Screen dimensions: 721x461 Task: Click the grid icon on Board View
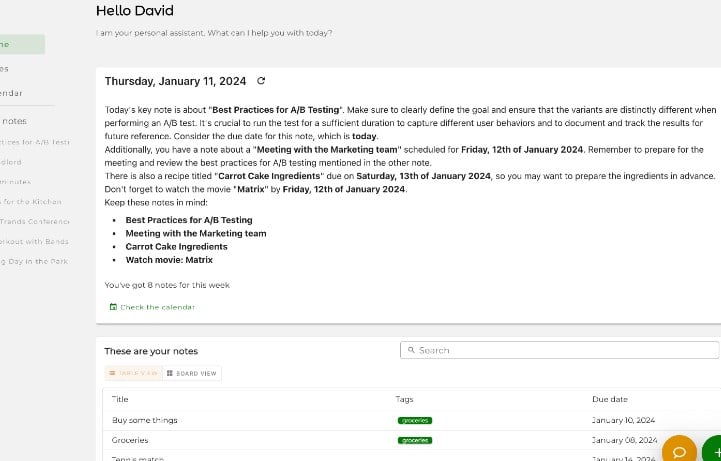[x=170, y=373]
